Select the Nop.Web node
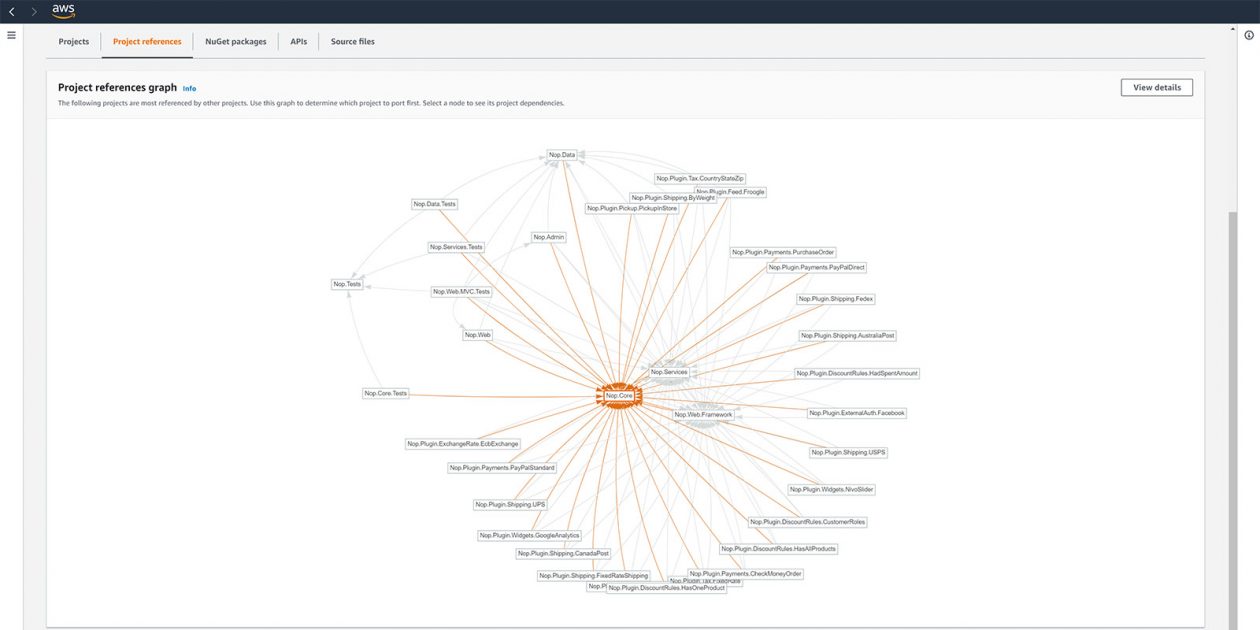Screen dimensions: 1260x630 tap(477, 334)
